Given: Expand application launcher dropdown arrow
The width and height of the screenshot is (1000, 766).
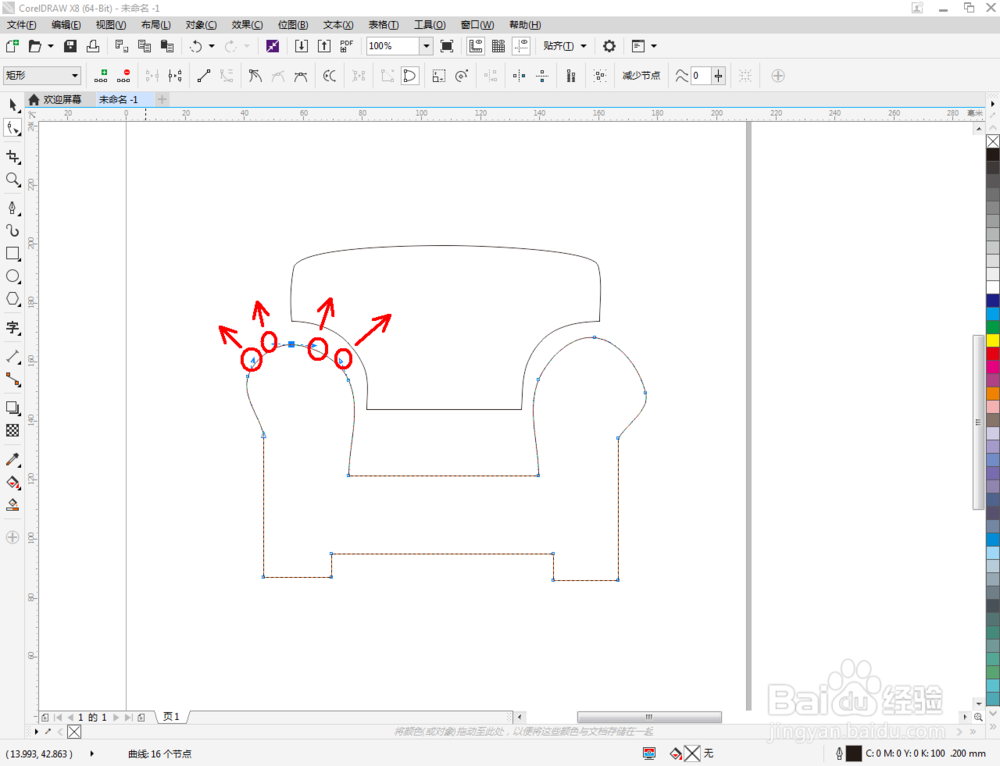Looking at the screenshot, I should point(654,46).
